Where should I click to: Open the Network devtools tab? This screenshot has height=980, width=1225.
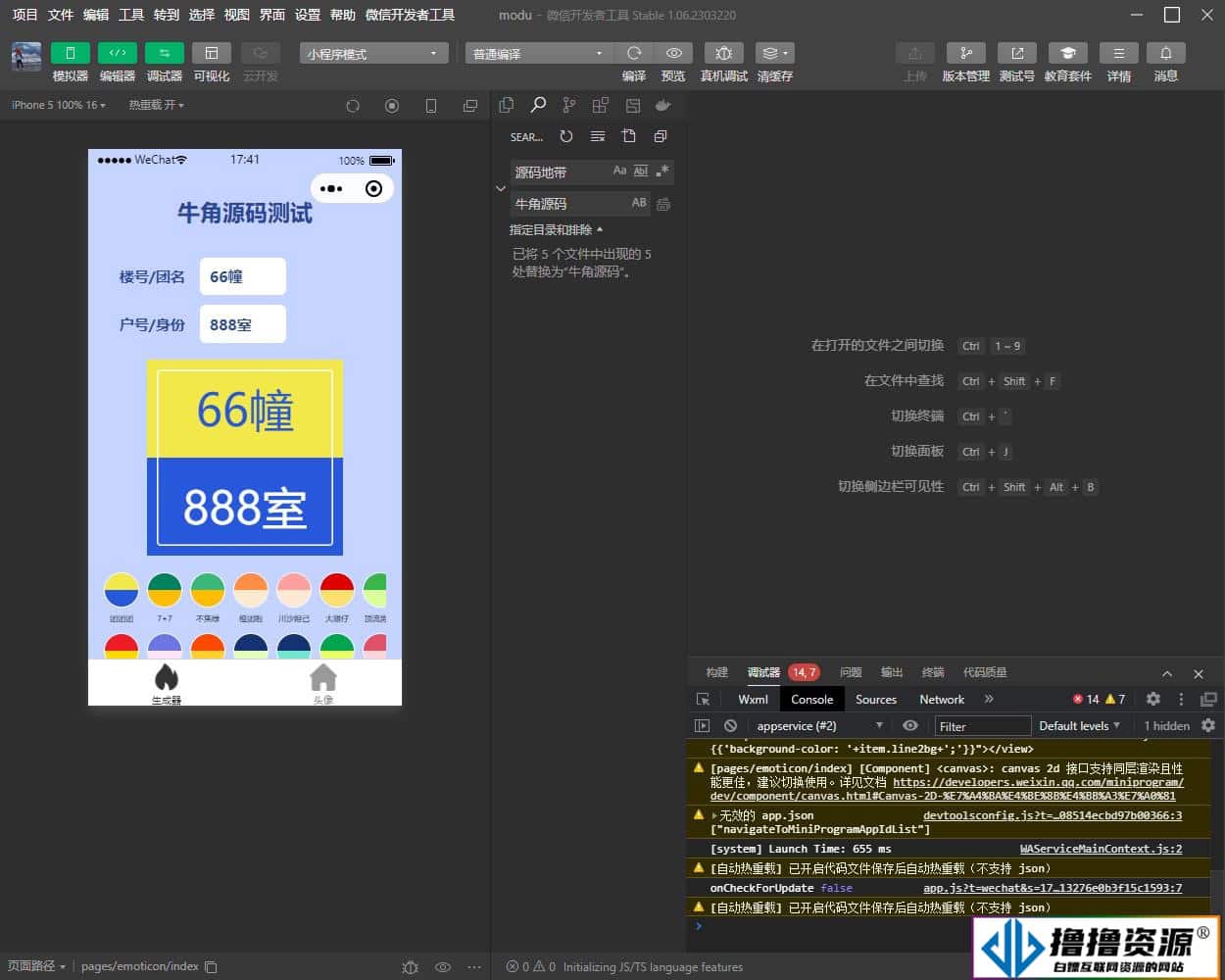(x=942, y=699)
